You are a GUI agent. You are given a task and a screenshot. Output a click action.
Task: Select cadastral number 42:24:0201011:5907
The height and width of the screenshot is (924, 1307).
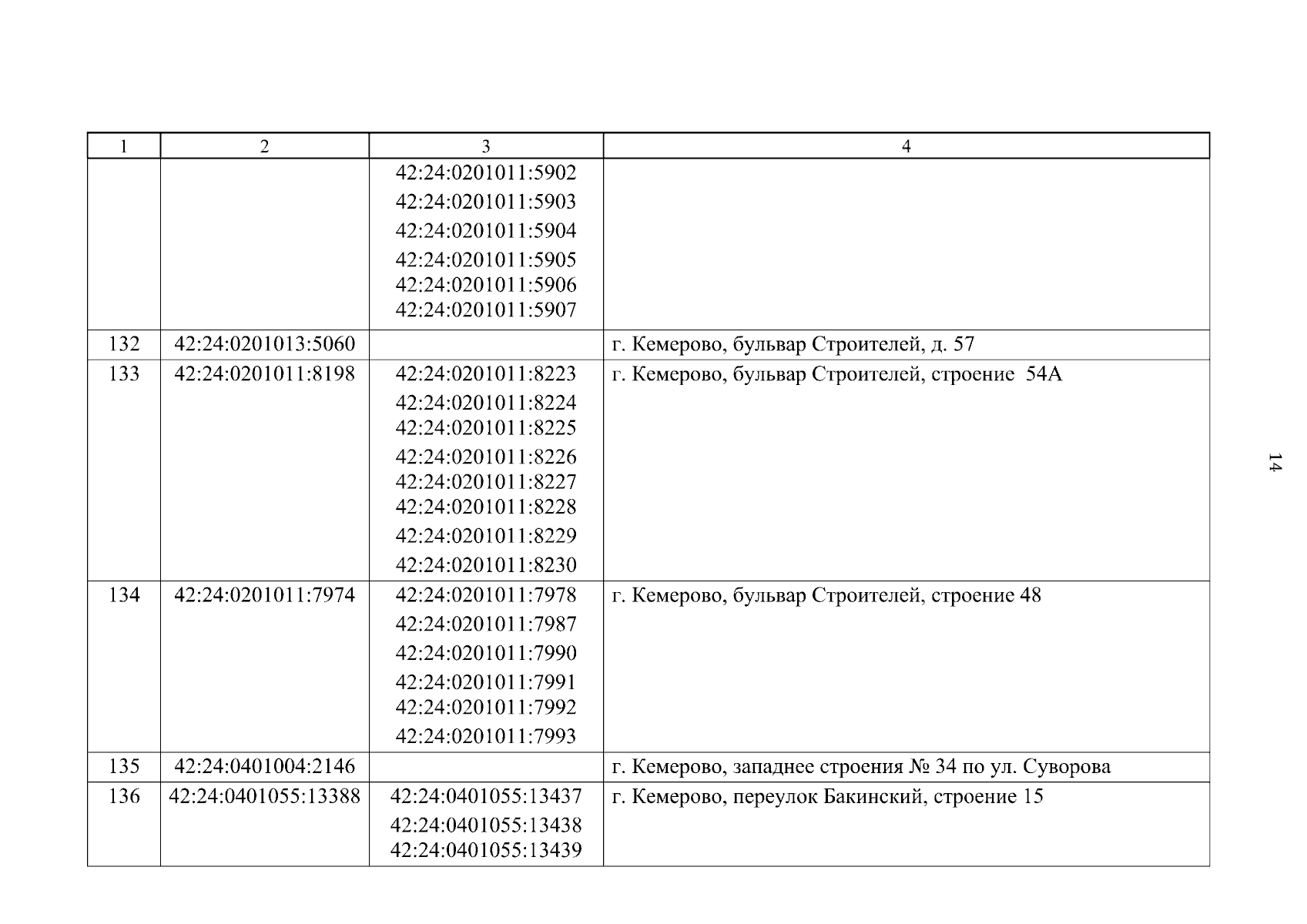coord(485,310)
